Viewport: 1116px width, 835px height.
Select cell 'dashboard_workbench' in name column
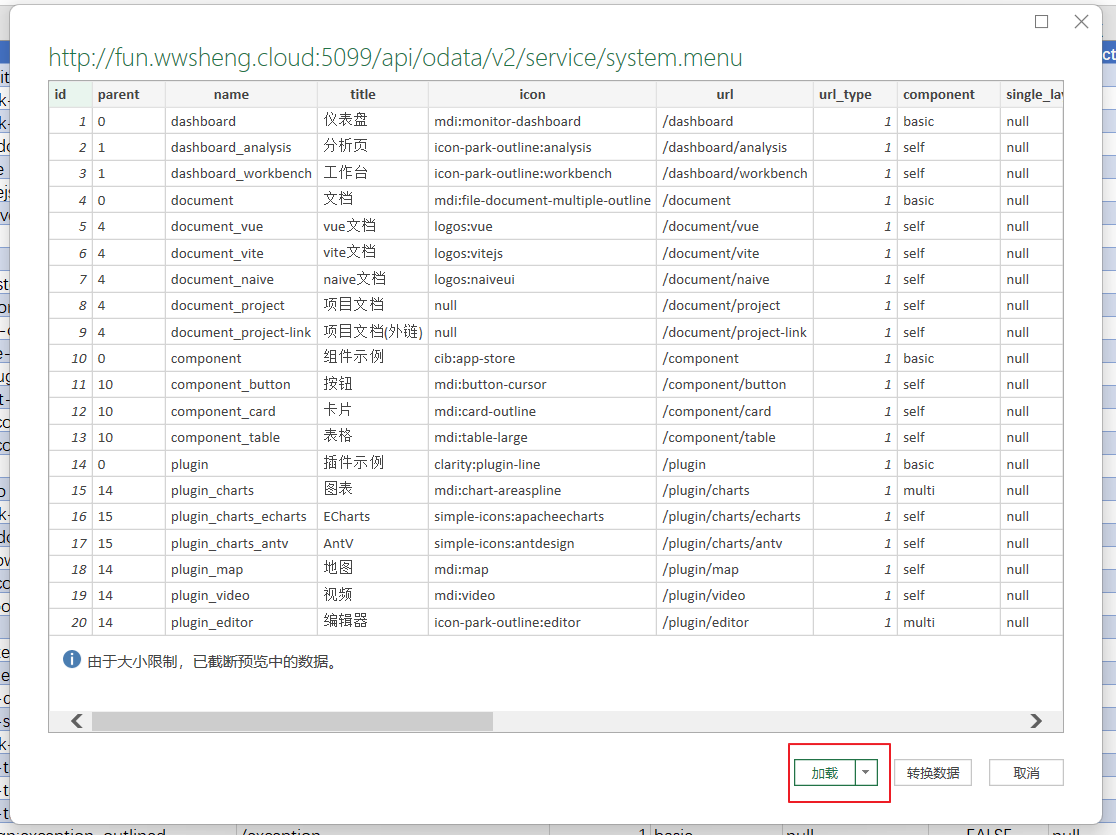tap(241, 174)
